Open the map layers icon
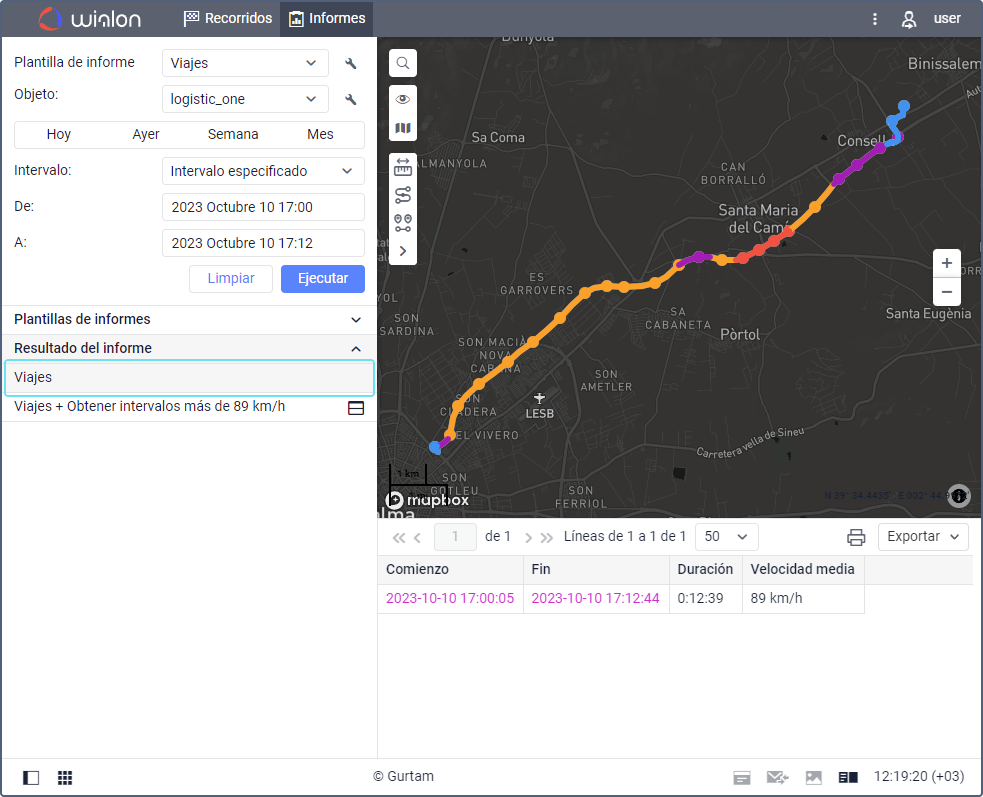This screenshot has height=797, width=983. coord(402,128)
